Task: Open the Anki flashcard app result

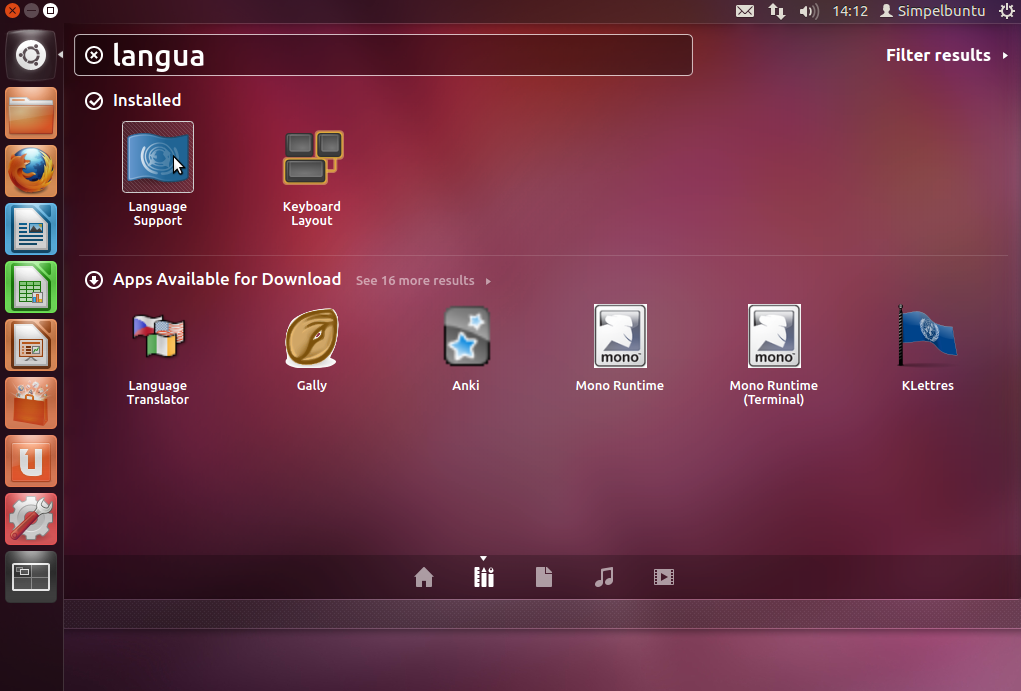Action: click(466, 337)
